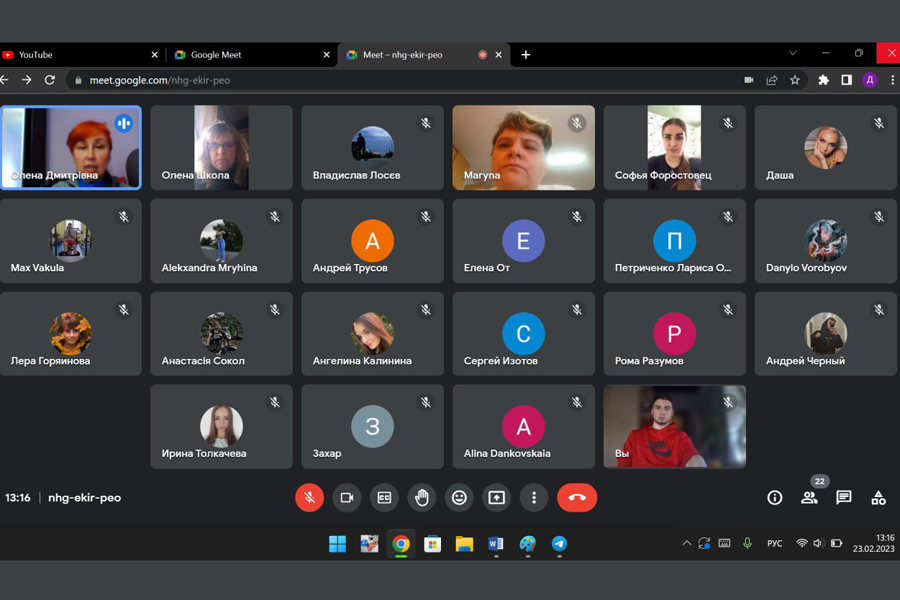Click Андрей Трусов's orange avatar

[373, 241]
